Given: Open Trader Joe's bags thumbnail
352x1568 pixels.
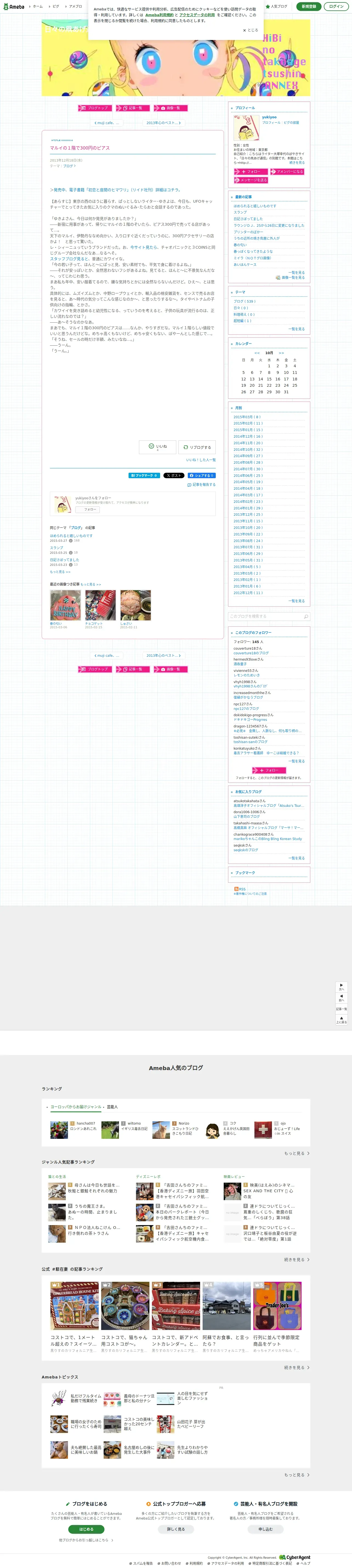Looking at the screenshot, I should pyautogui.click(x=277, y=1306).
